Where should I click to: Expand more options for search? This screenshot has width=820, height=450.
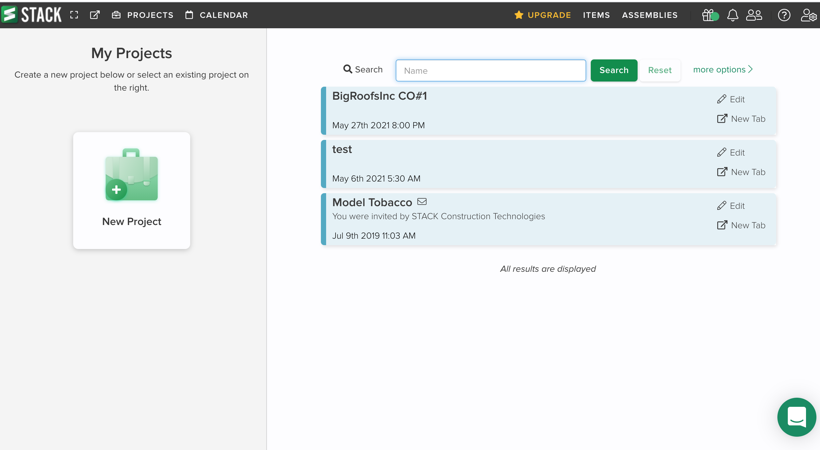pos(723,70)
